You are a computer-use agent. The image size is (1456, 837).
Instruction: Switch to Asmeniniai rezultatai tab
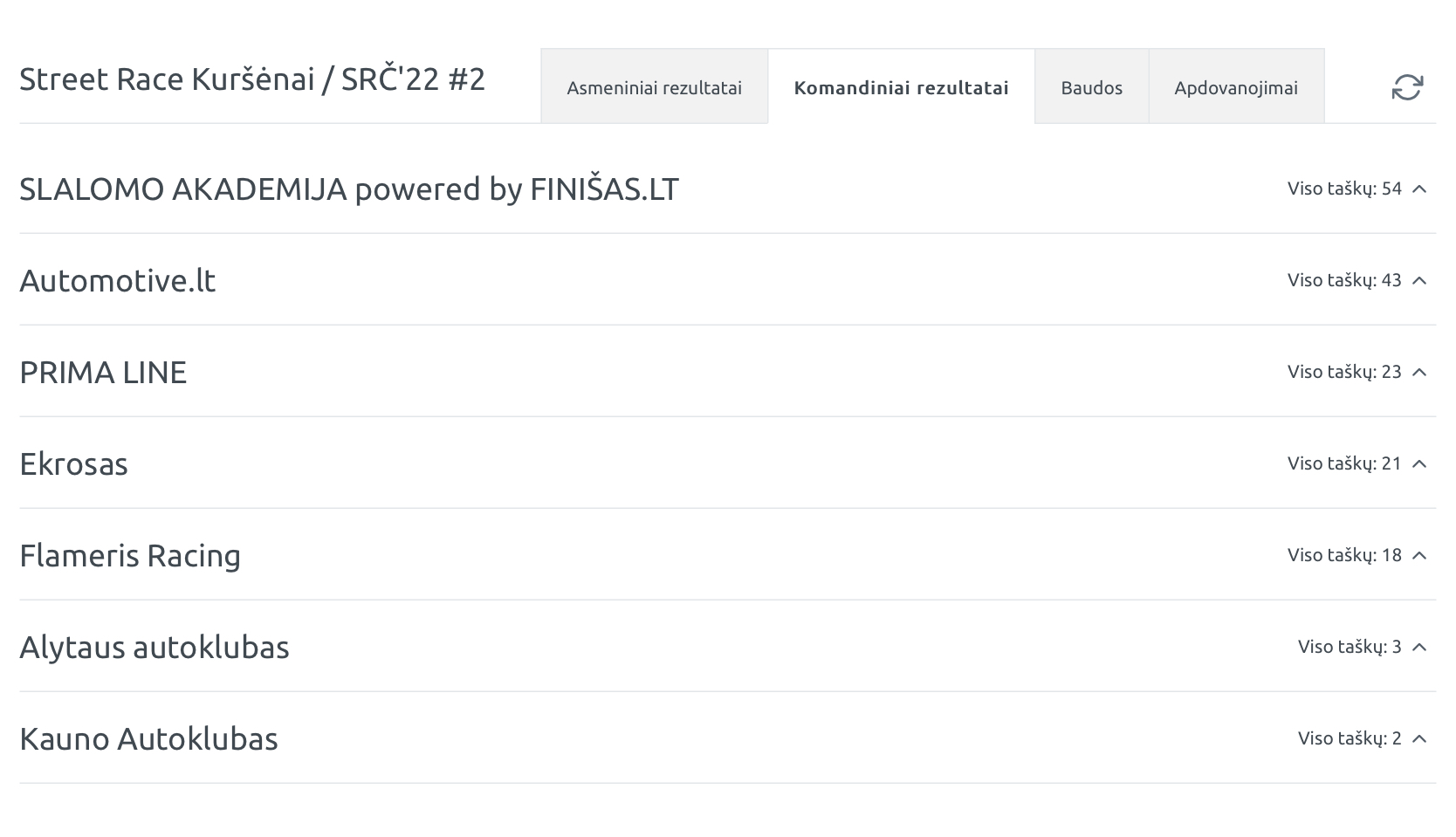pos(654,87)
